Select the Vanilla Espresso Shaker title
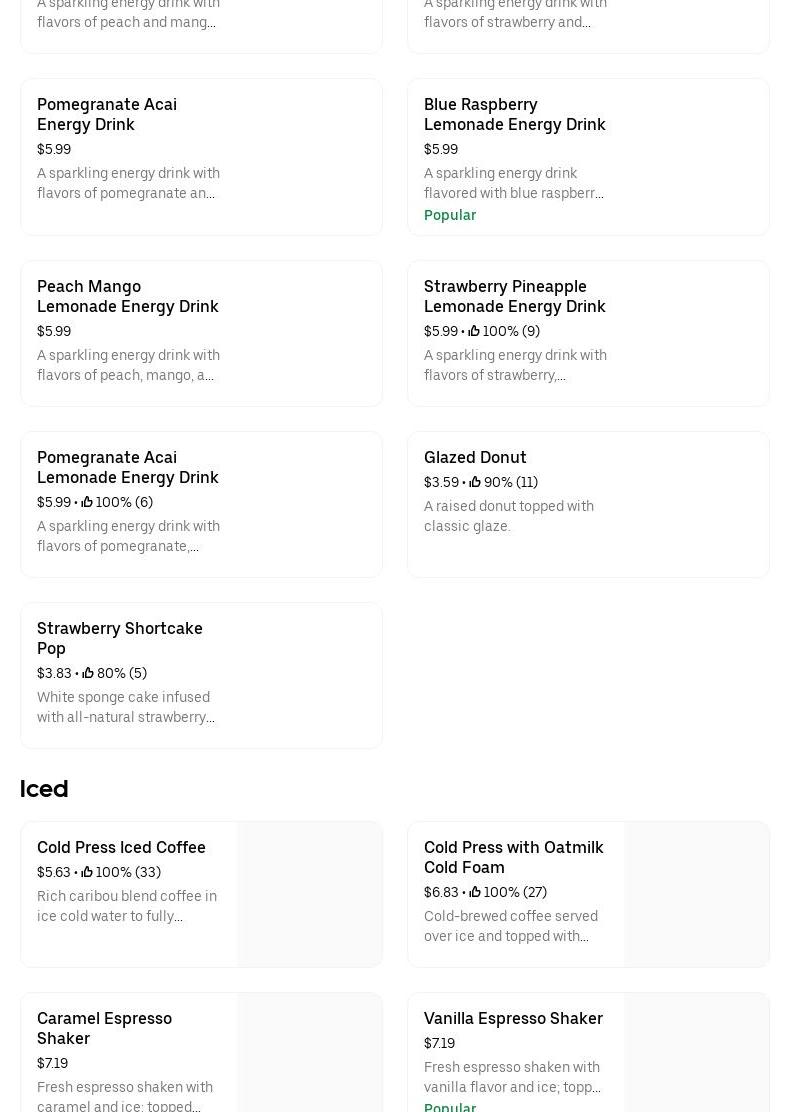 [513, 1018]
